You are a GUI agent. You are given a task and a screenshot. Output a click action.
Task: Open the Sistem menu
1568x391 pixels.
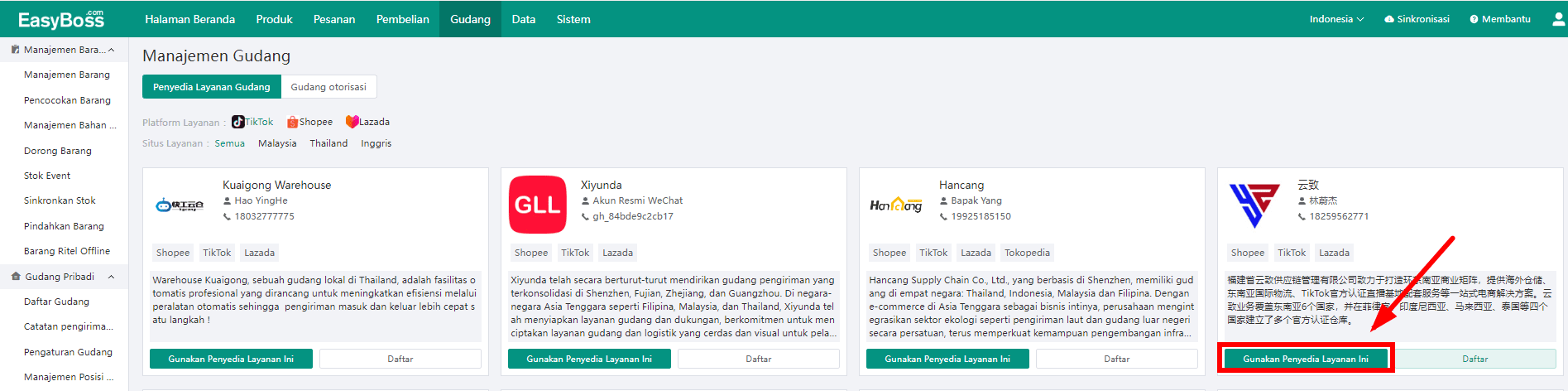573,19
